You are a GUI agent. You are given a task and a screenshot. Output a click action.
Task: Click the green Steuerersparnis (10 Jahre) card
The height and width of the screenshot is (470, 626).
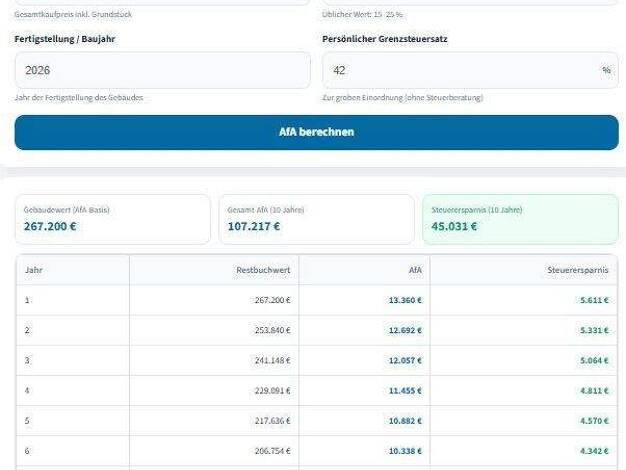coord(520,219)
